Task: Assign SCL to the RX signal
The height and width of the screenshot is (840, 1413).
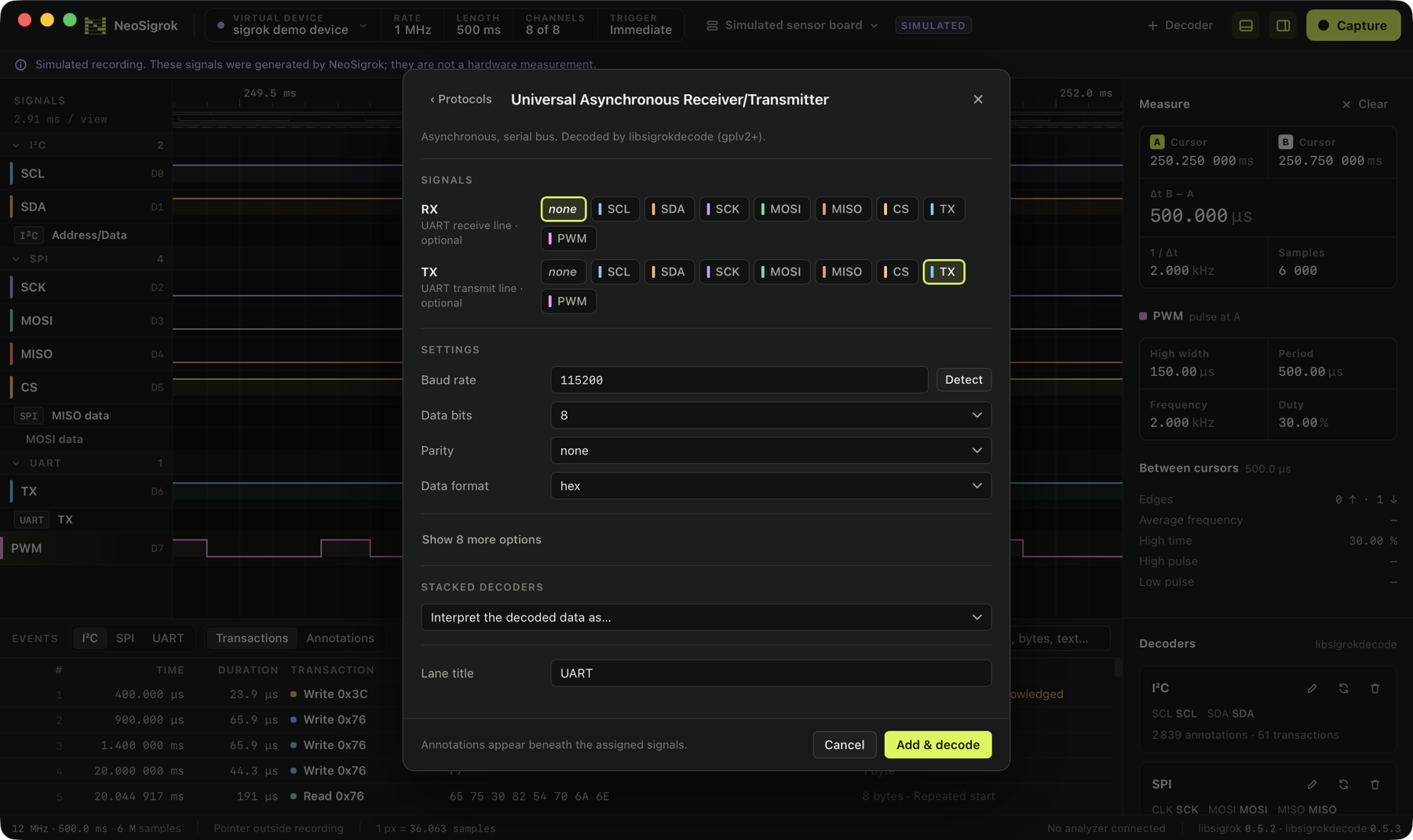Action: point(615,209)
